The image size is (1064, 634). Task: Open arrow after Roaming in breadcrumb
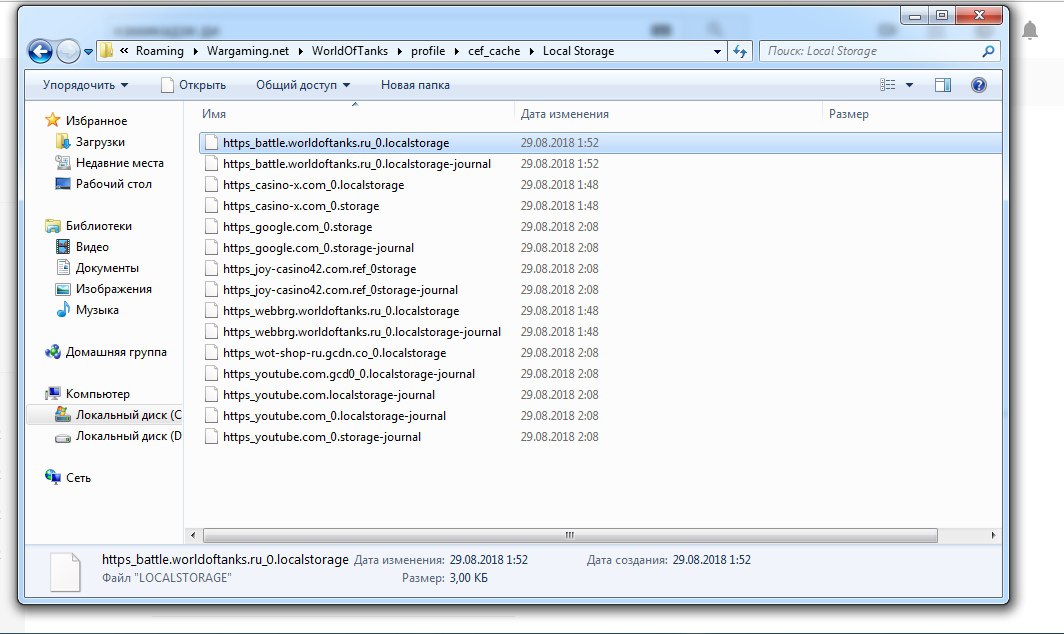[x=195, y=51]
